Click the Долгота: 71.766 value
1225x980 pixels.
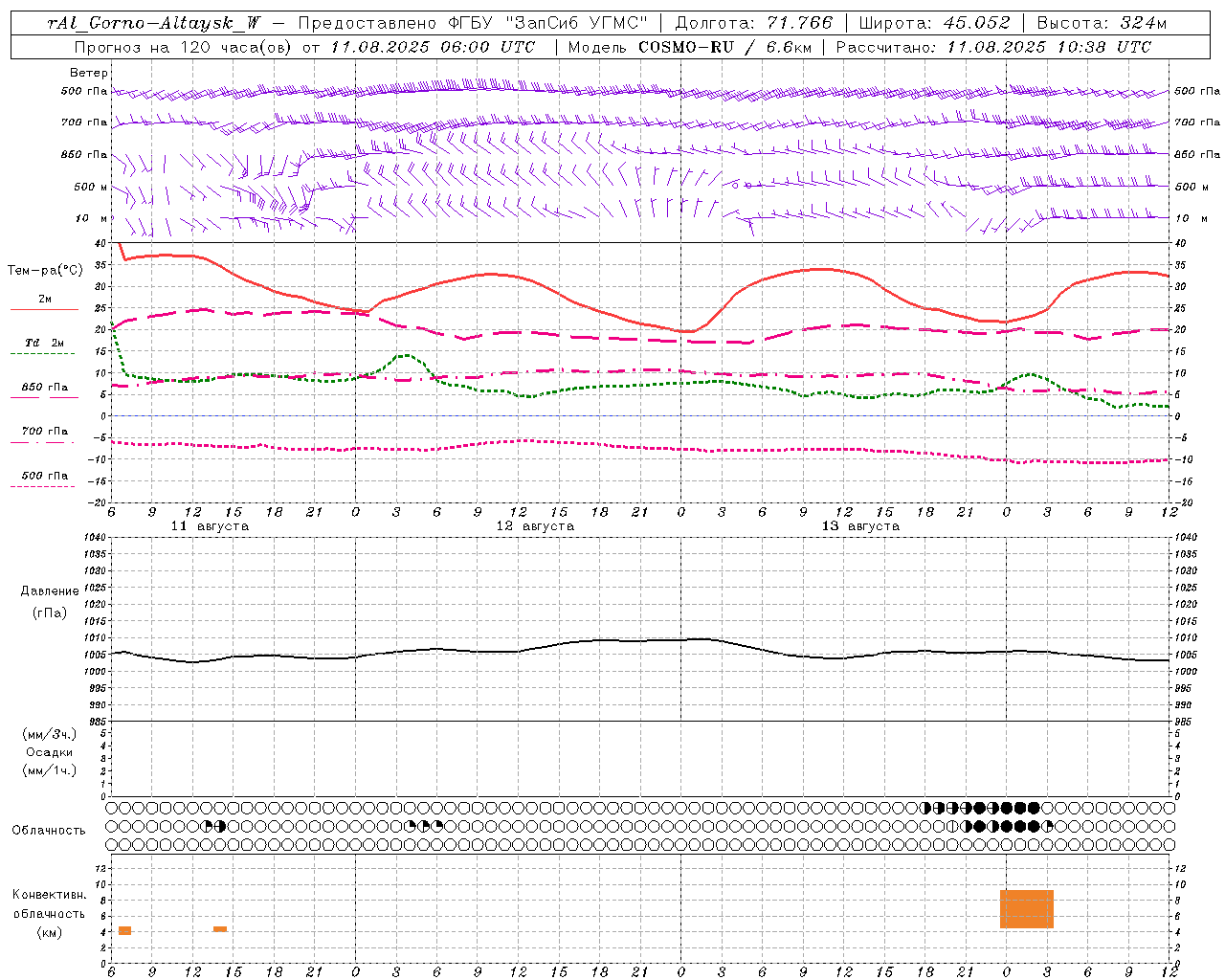754,23
